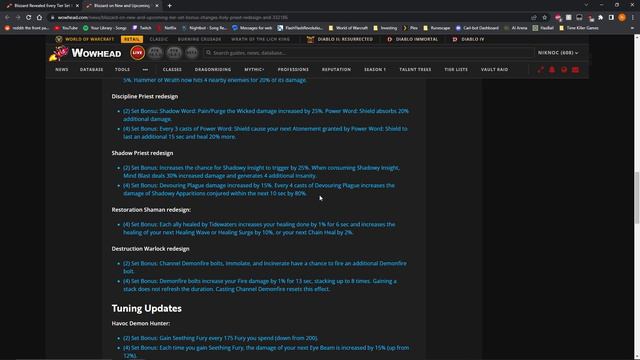Screen dimensions: 640x360
Task: Expand the three-dots more menu in navigation
Action: tap(145, 70)
